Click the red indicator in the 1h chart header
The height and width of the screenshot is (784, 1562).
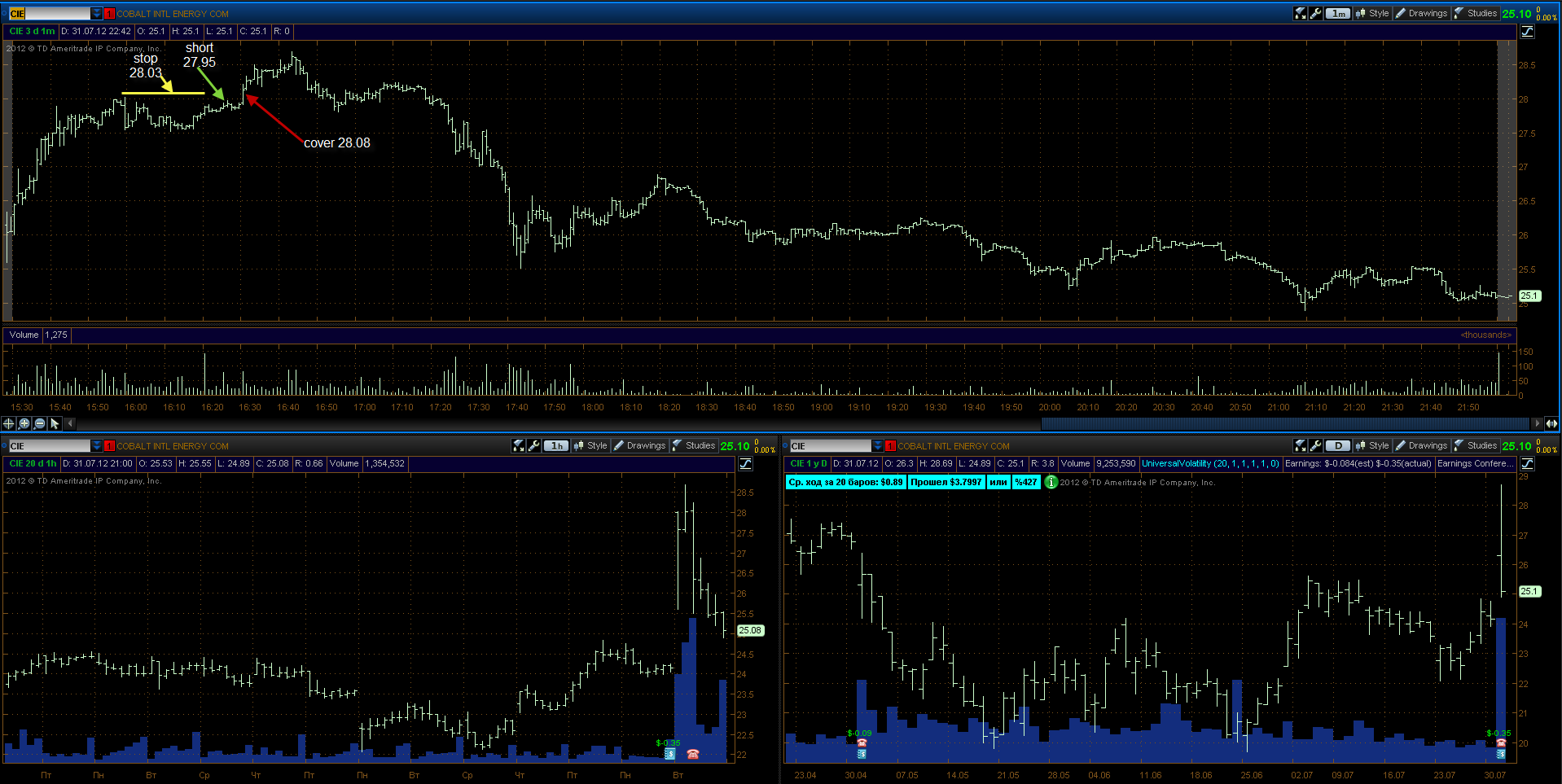(x=109, y=446)
